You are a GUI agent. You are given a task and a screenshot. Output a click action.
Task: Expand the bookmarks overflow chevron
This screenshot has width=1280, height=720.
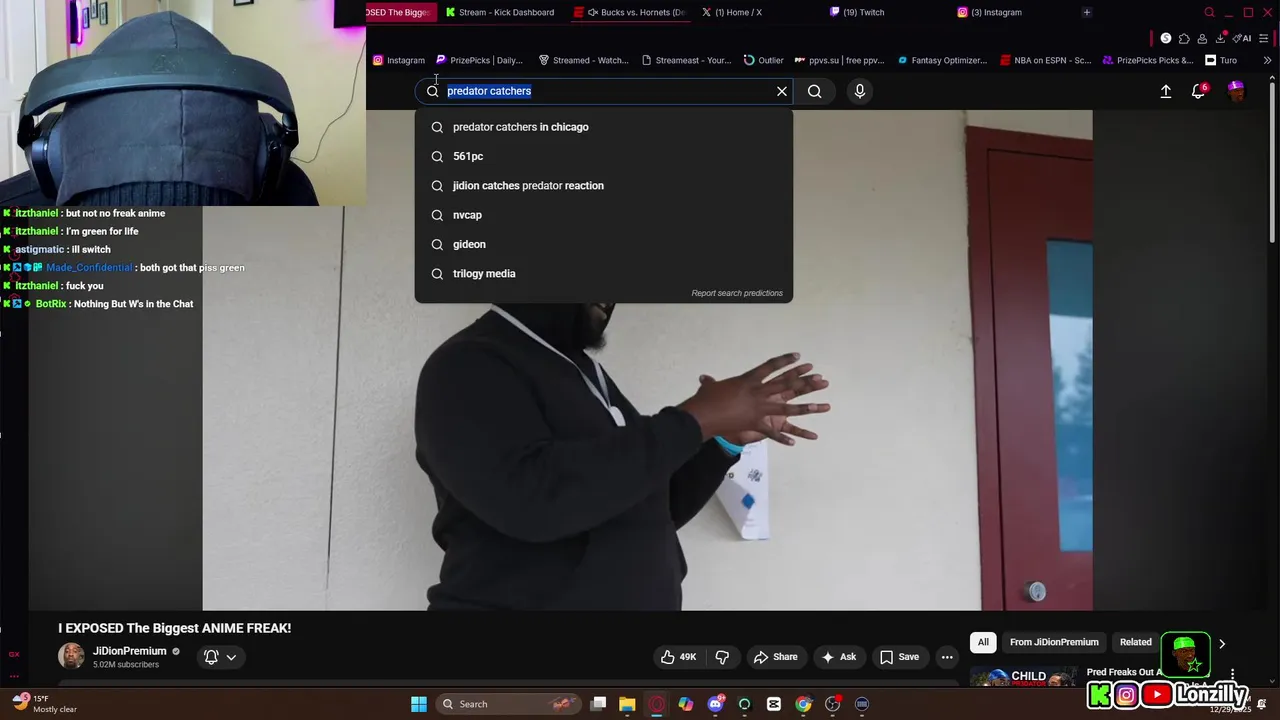point(1267,60)
